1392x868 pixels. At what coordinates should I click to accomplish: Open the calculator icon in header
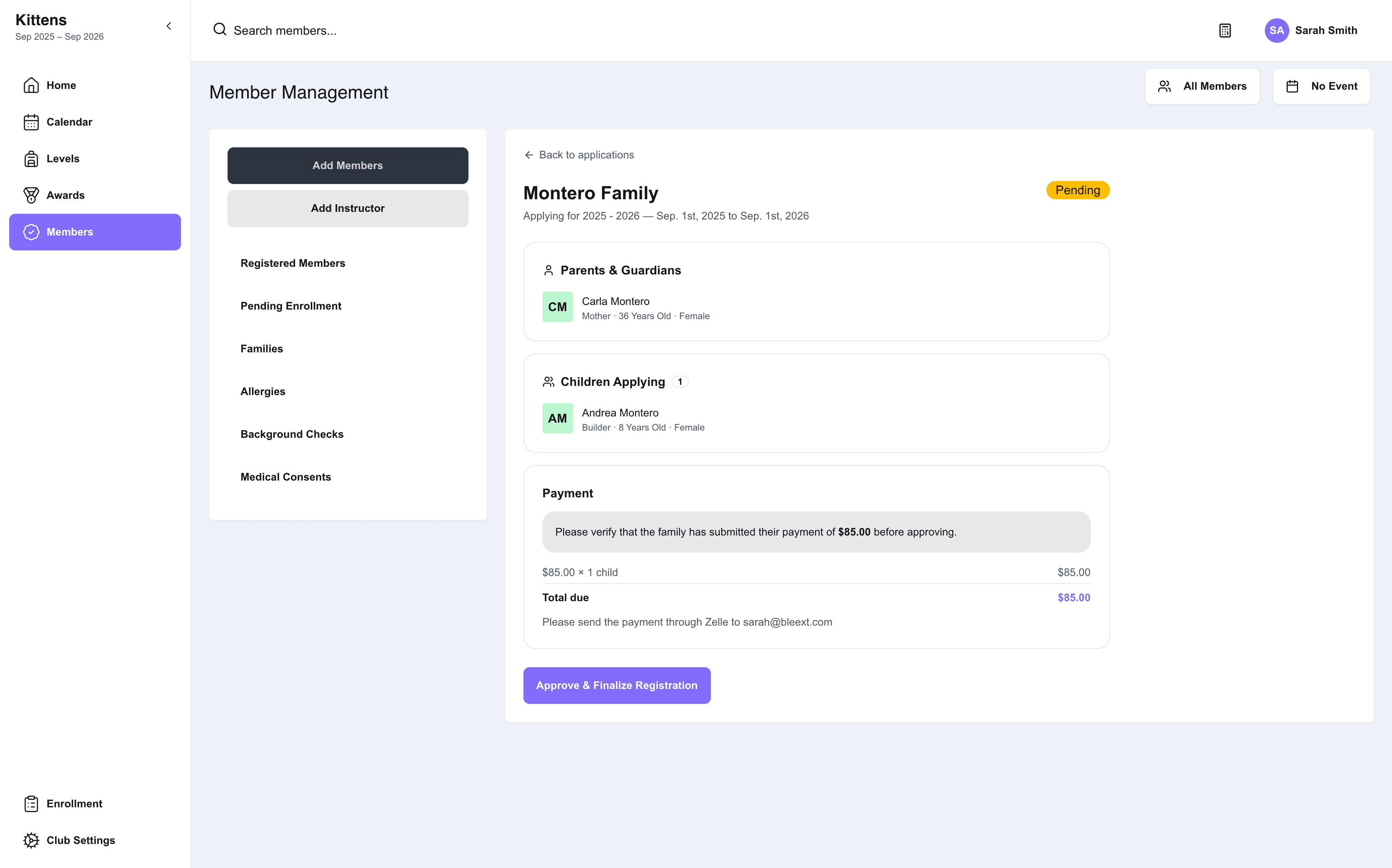[x=1224, y=31]
